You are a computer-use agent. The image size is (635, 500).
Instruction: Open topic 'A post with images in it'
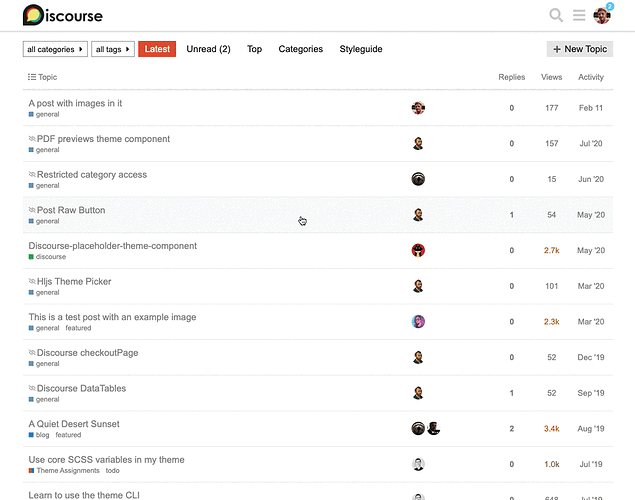75,103
